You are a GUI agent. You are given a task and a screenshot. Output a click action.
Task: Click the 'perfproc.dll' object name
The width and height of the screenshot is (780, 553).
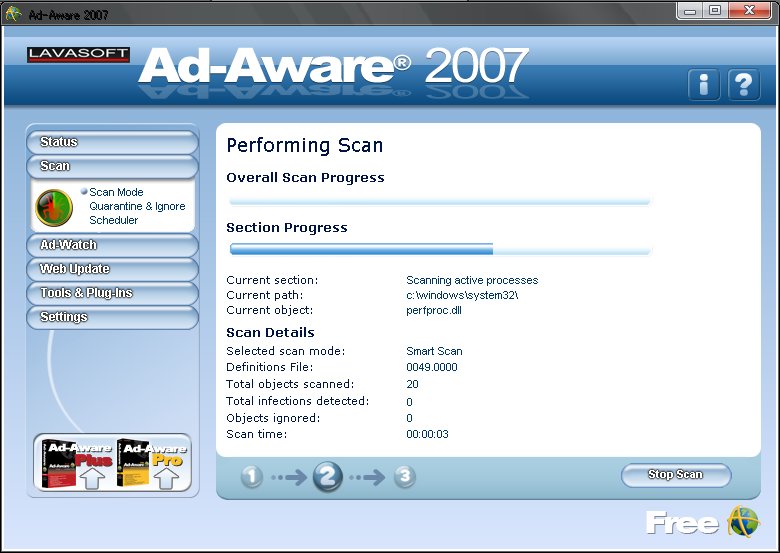(434, 310)
